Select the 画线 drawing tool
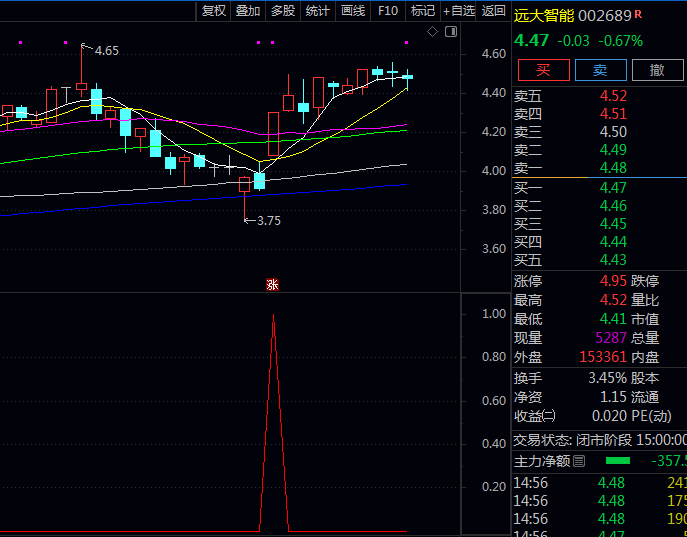Screen dimensions: 687x537 [x=352, y=11]
